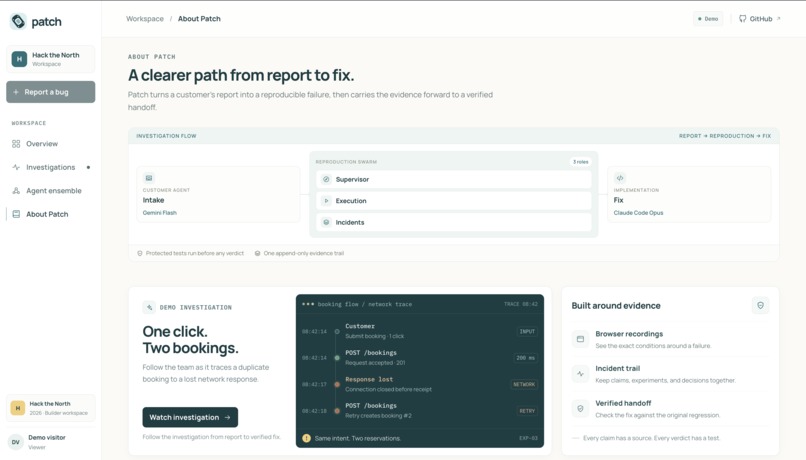Go to Investigations in sidebar
806x460 pixels.
(50, 167)
